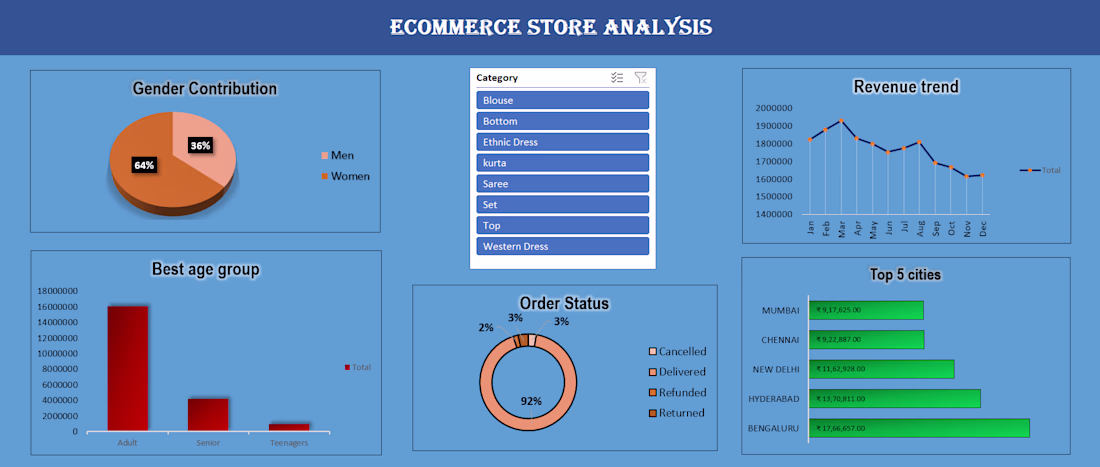Click the BENGALURU city label
Viewport: 1100px width, 467px height.
772,428
